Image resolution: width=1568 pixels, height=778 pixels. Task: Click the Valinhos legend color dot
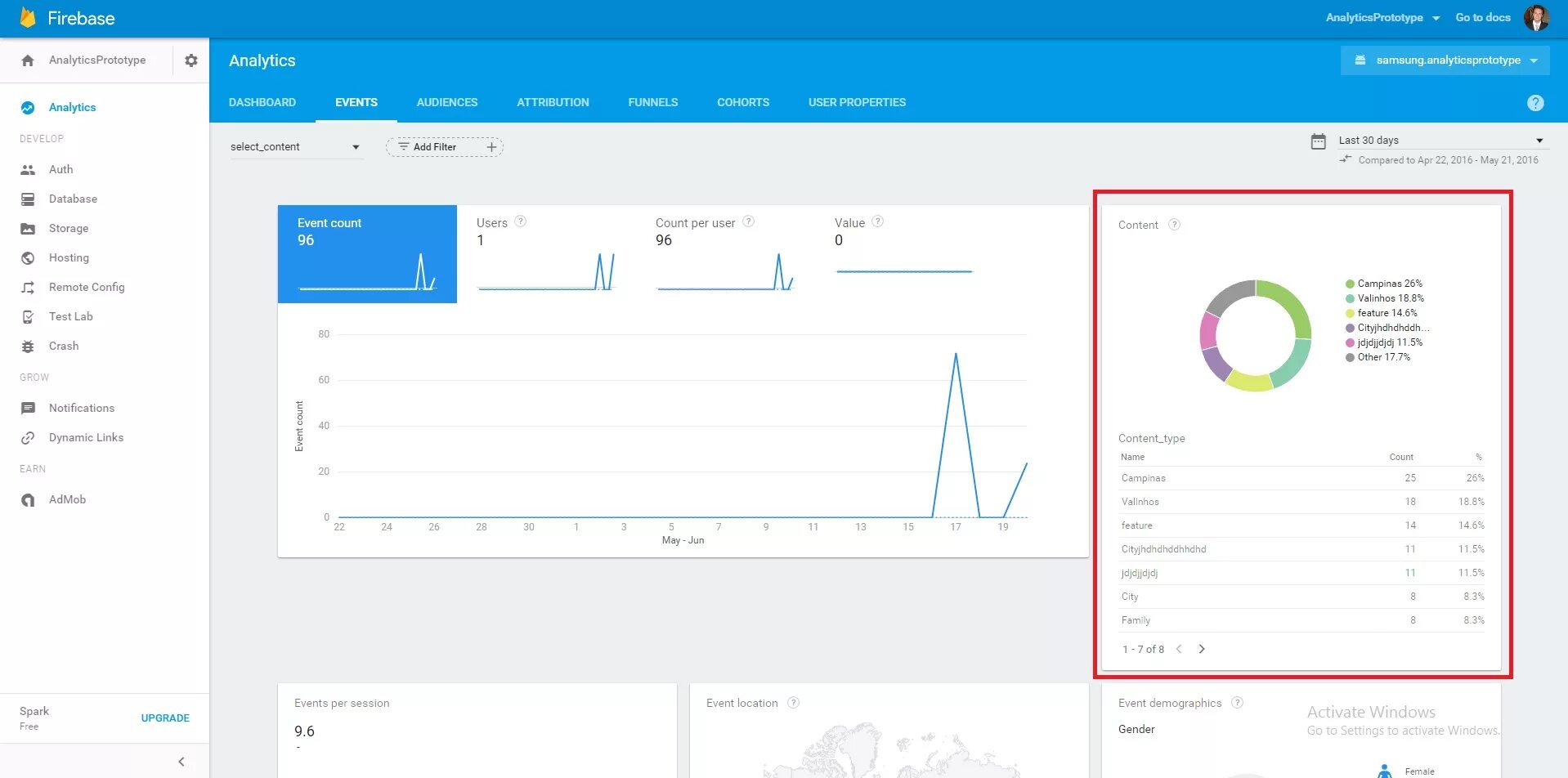coord(1350,299)
